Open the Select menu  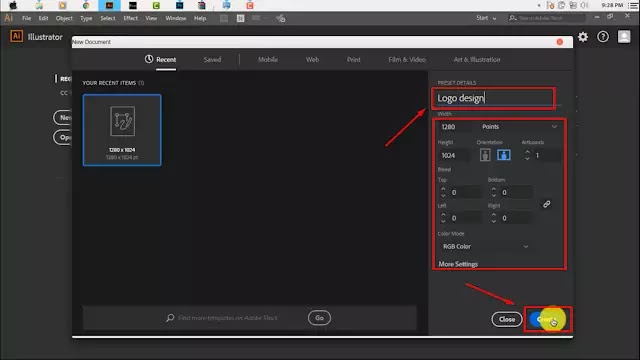pyautogui.click(x=108, y=18)
